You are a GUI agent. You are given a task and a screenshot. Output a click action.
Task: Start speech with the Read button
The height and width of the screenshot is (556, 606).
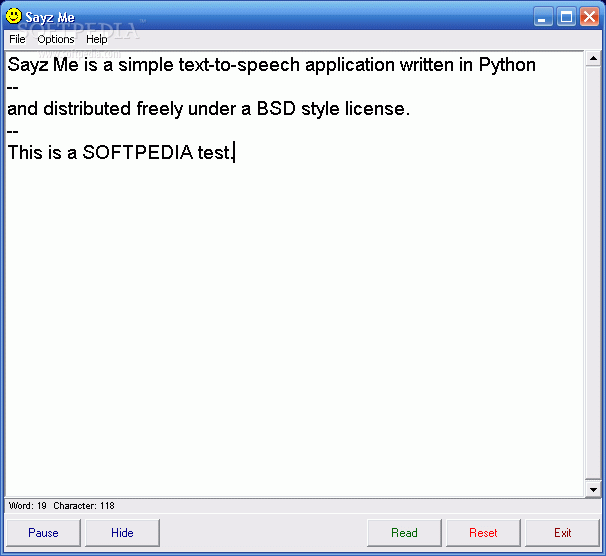coord(404,533)
